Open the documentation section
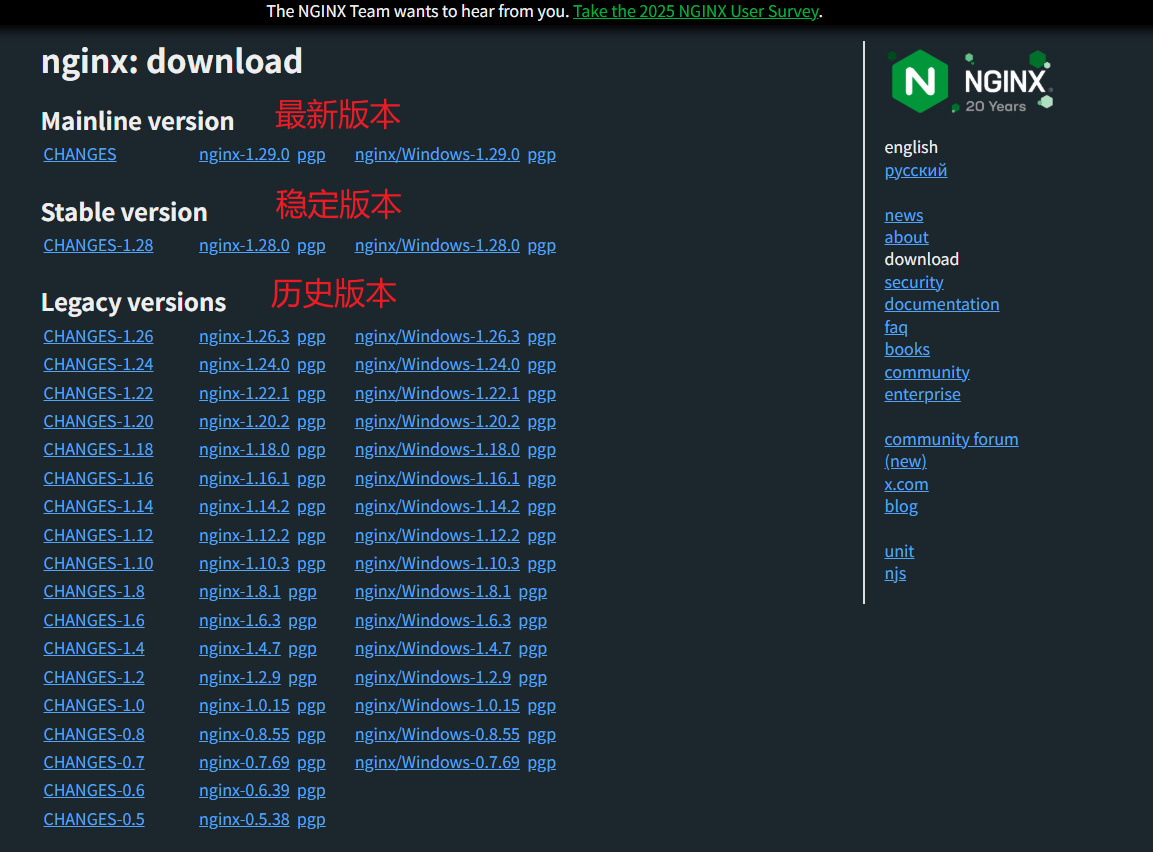This screenshot has height=852, width=1153. pyautogui.click(x=941, y=304)
